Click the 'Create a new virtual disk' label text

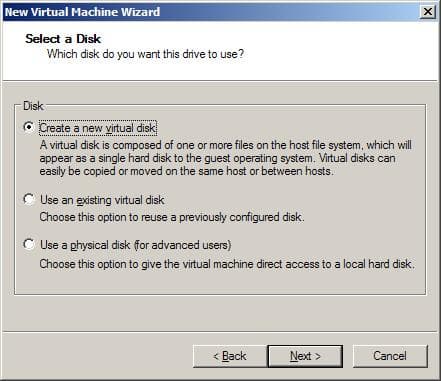coord(98,128)
